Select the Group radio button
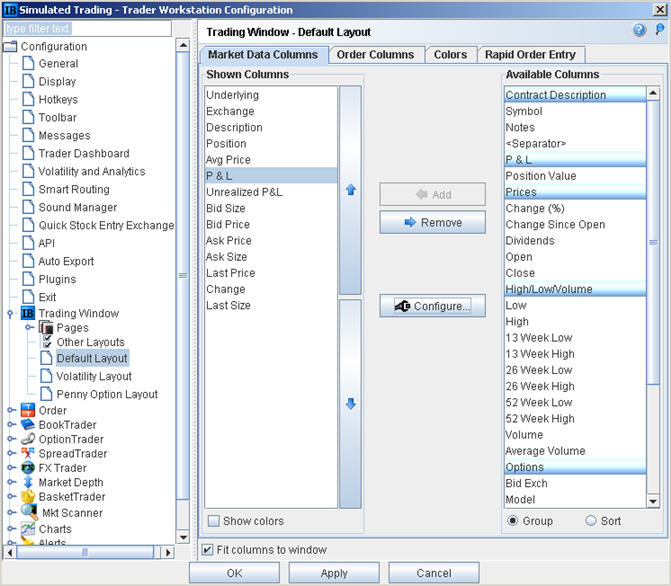Screen dimensions: 671x586 [512, 521]
